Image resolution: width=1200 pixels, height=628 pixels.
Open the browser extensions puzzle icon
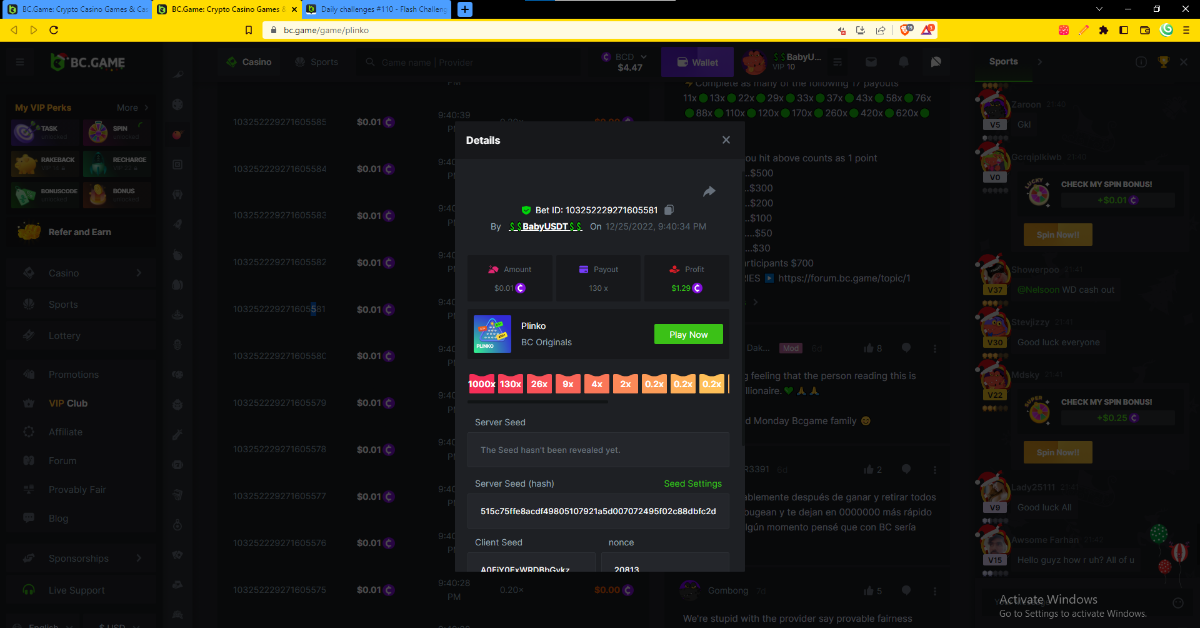tap(1103, 30)
